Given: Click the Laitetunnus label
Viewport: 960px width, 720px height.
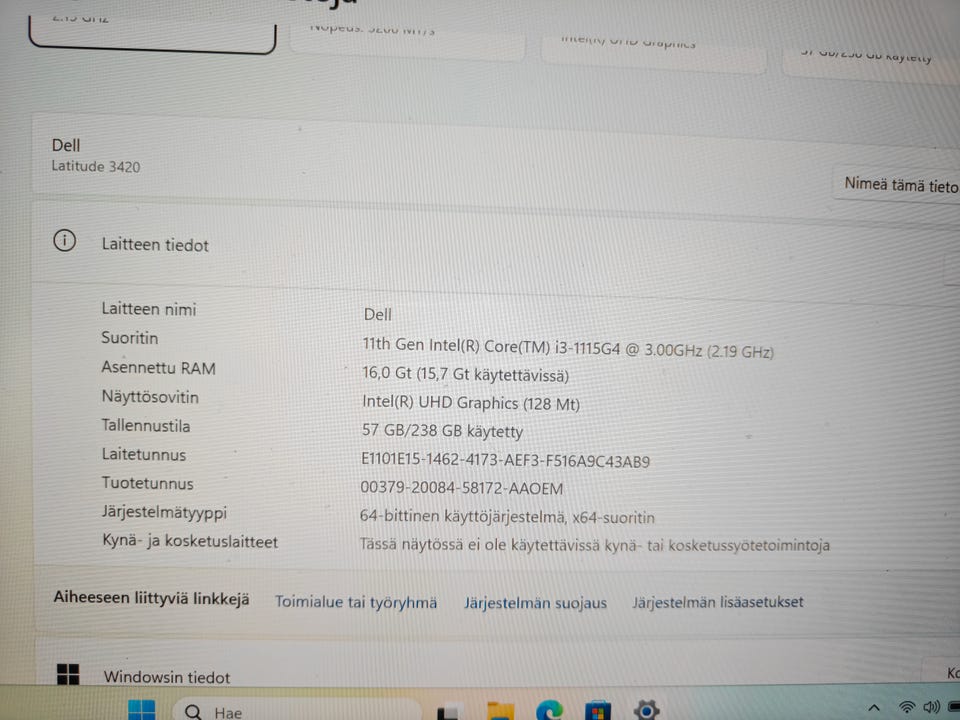Looking at the screenshot, I should (x=144, y=455).
